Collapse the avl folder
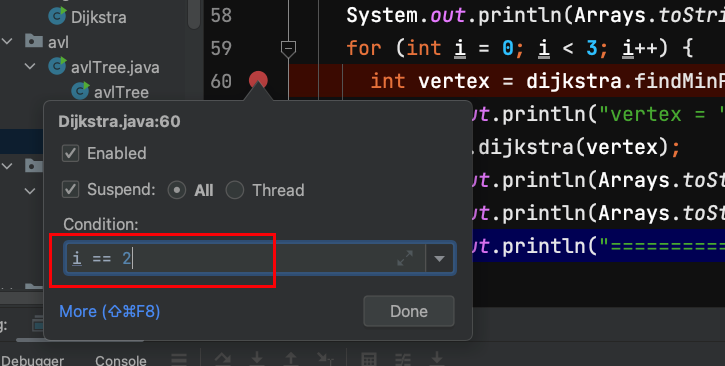The height and width of the screenshot is (366, 725). [7, 42]
